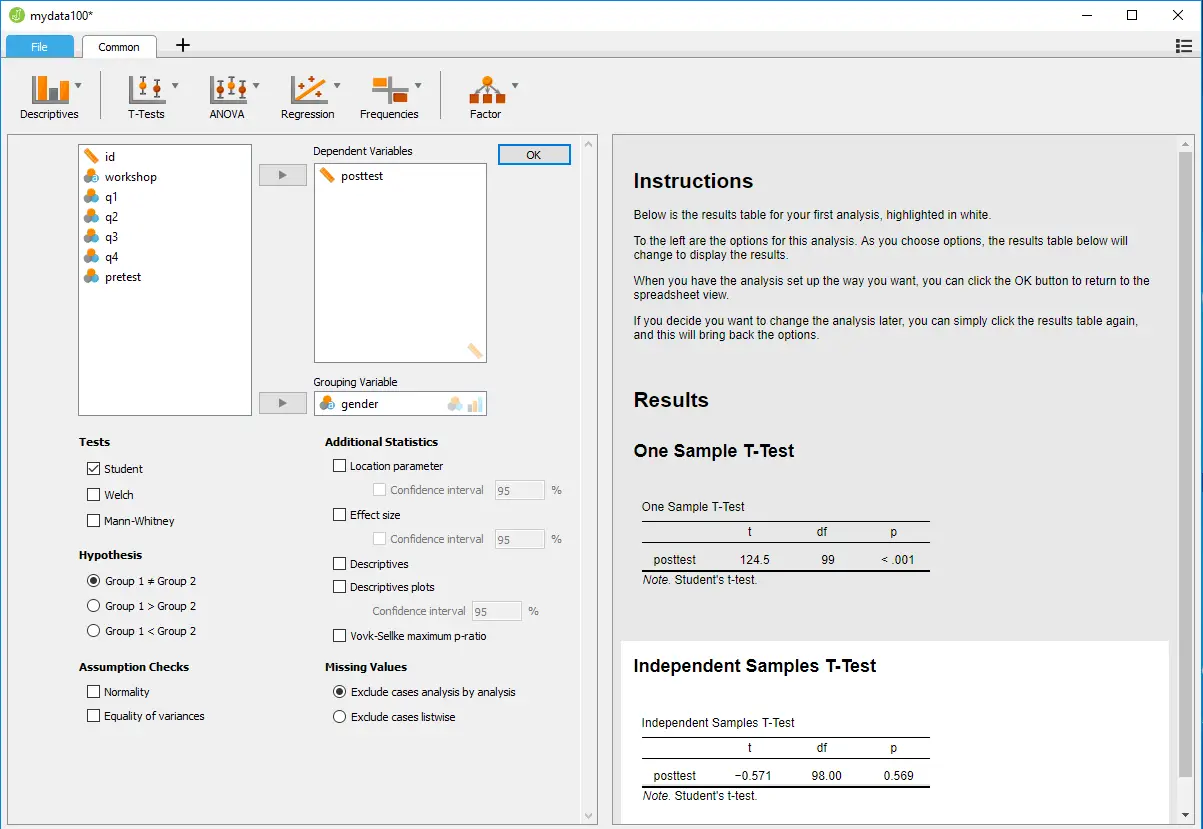Image resolution: width=1203 pixels, height=829 pixels.
Task: Open the Descriptives dropdown arrow
Action: tap(77, 86)
